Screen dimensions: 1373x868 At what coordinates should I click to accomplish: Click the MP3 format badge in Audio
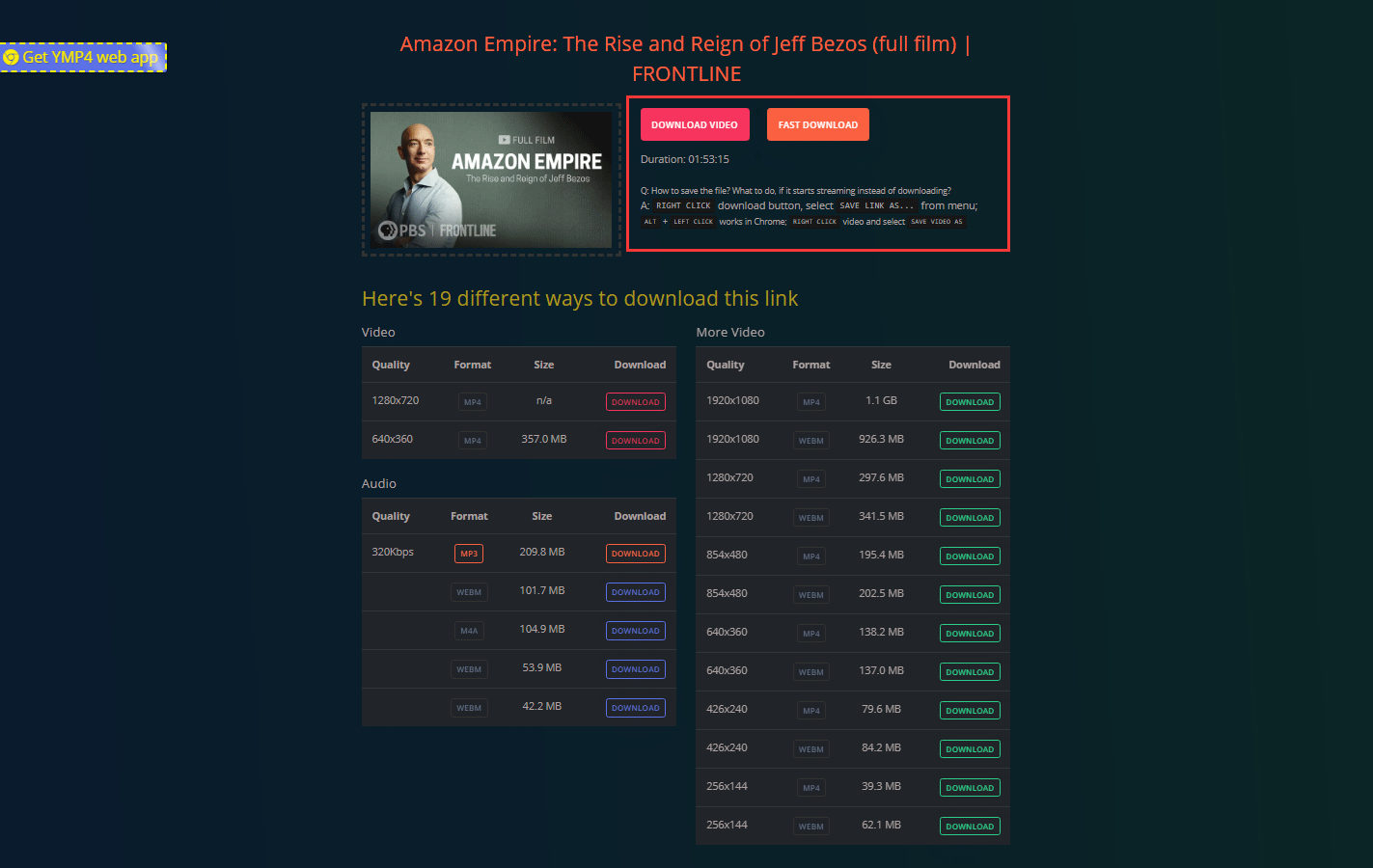tap(469, 554)
